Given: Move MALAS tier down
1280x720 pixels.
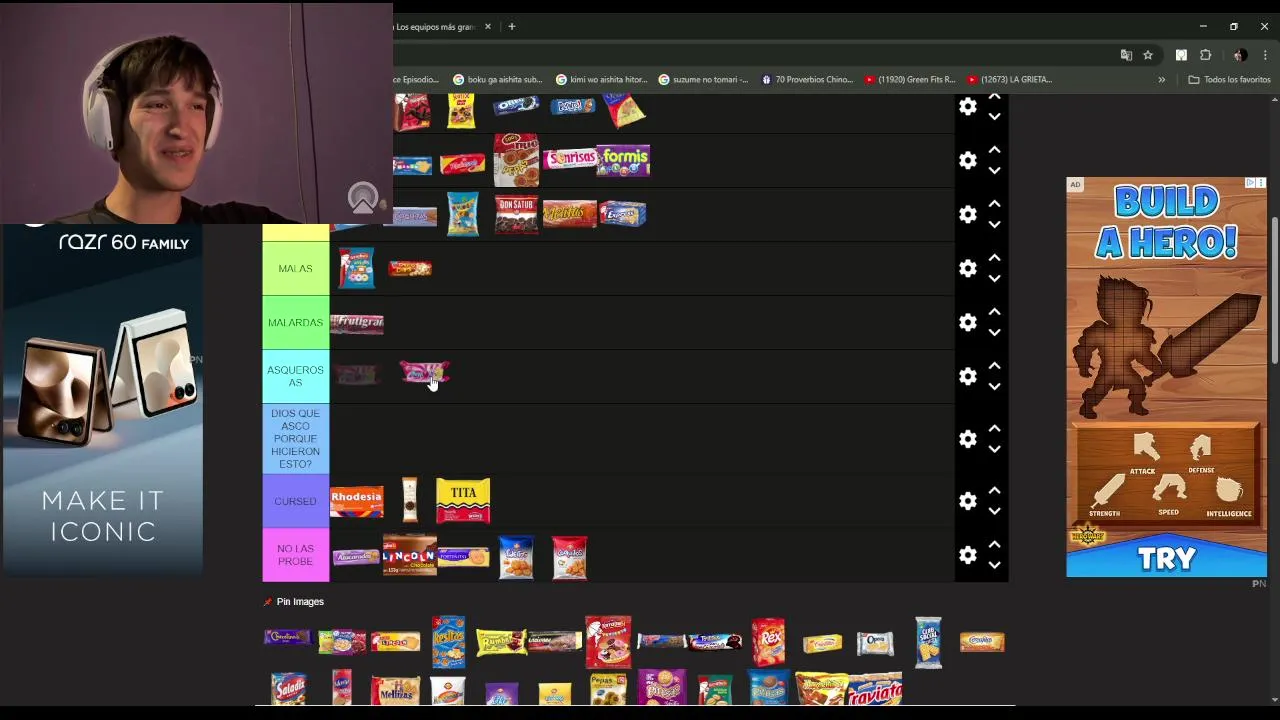Looking at the screenshot, I should (x=994, y=278).
